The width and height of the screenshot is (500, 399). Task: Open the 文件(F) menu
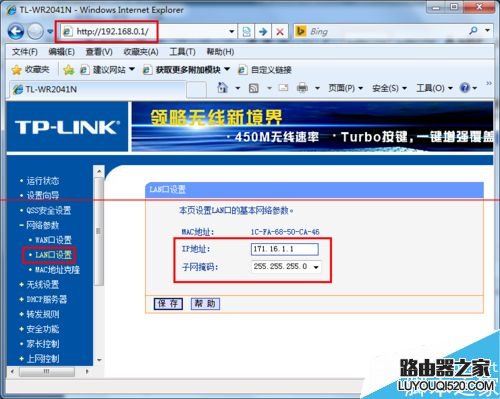pyautogui.click(x=25, y=52)
